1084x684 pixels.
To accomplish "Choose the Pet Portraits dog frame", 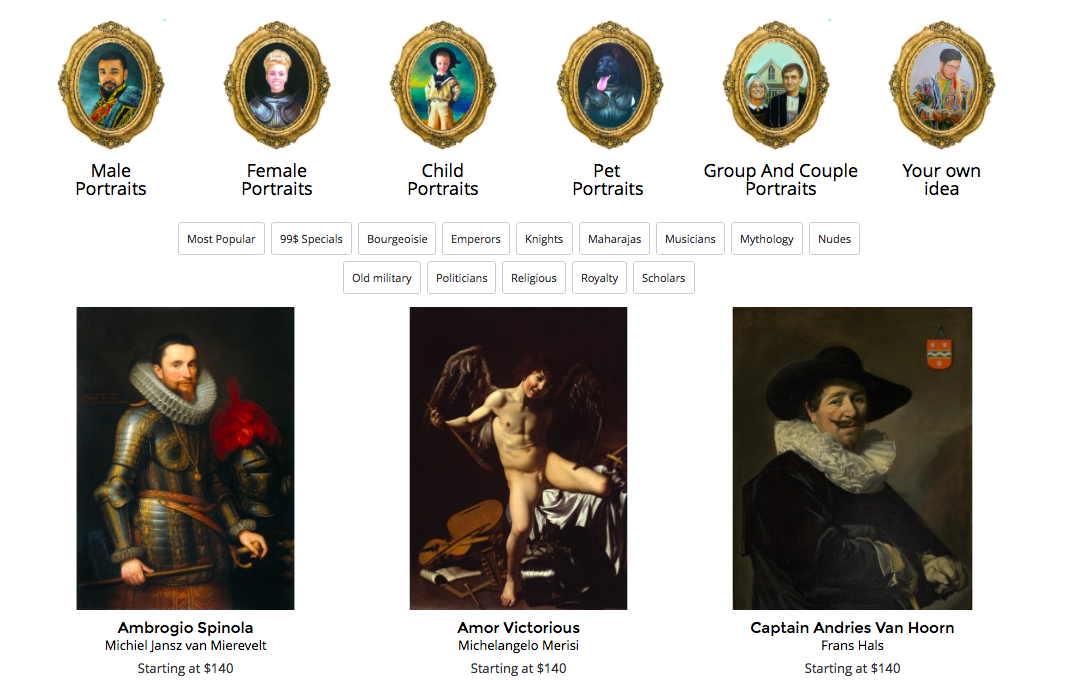I will [609, 85].
